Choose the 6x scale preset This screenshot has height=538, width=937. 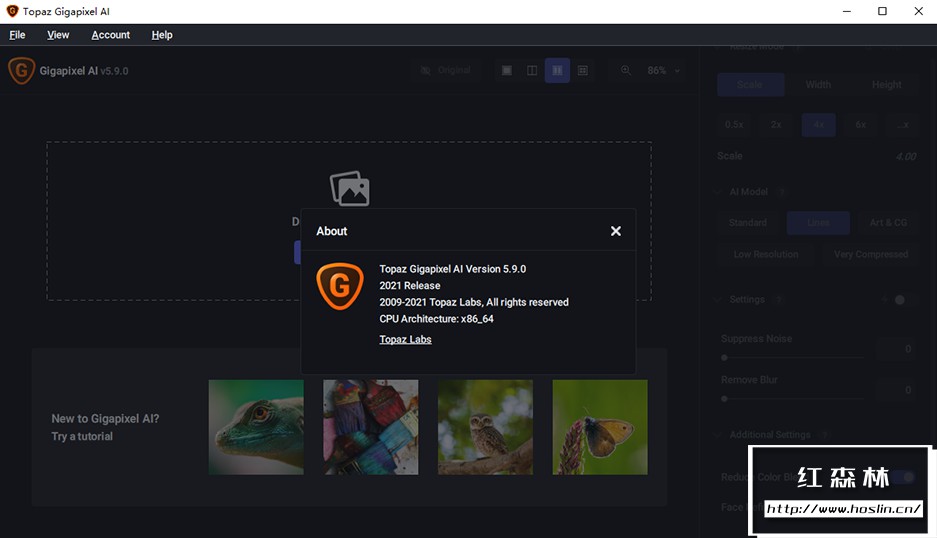point(861,125)
